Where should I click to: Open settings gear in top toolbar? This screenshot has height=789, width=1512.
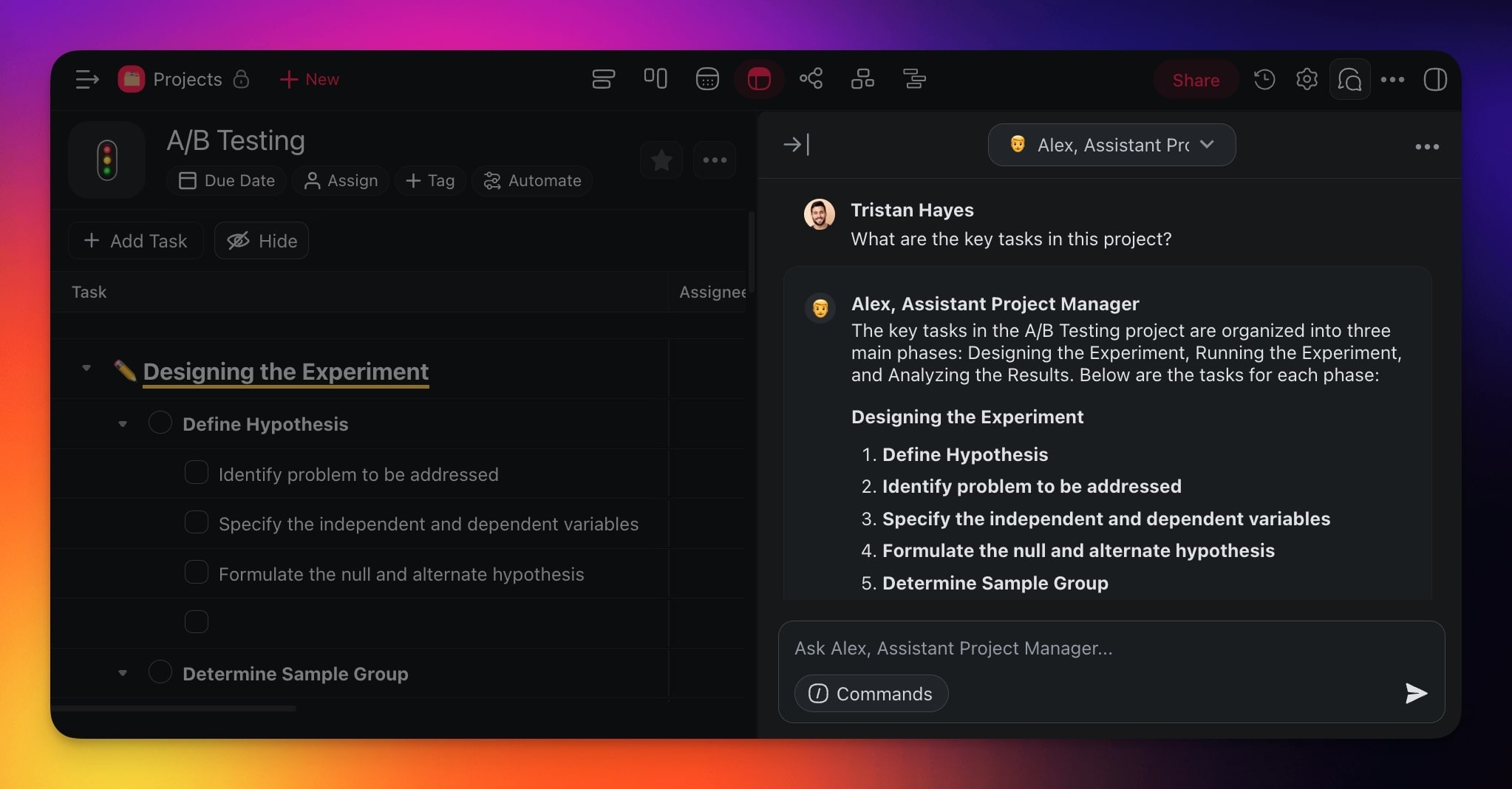[x=1307, y=79]
